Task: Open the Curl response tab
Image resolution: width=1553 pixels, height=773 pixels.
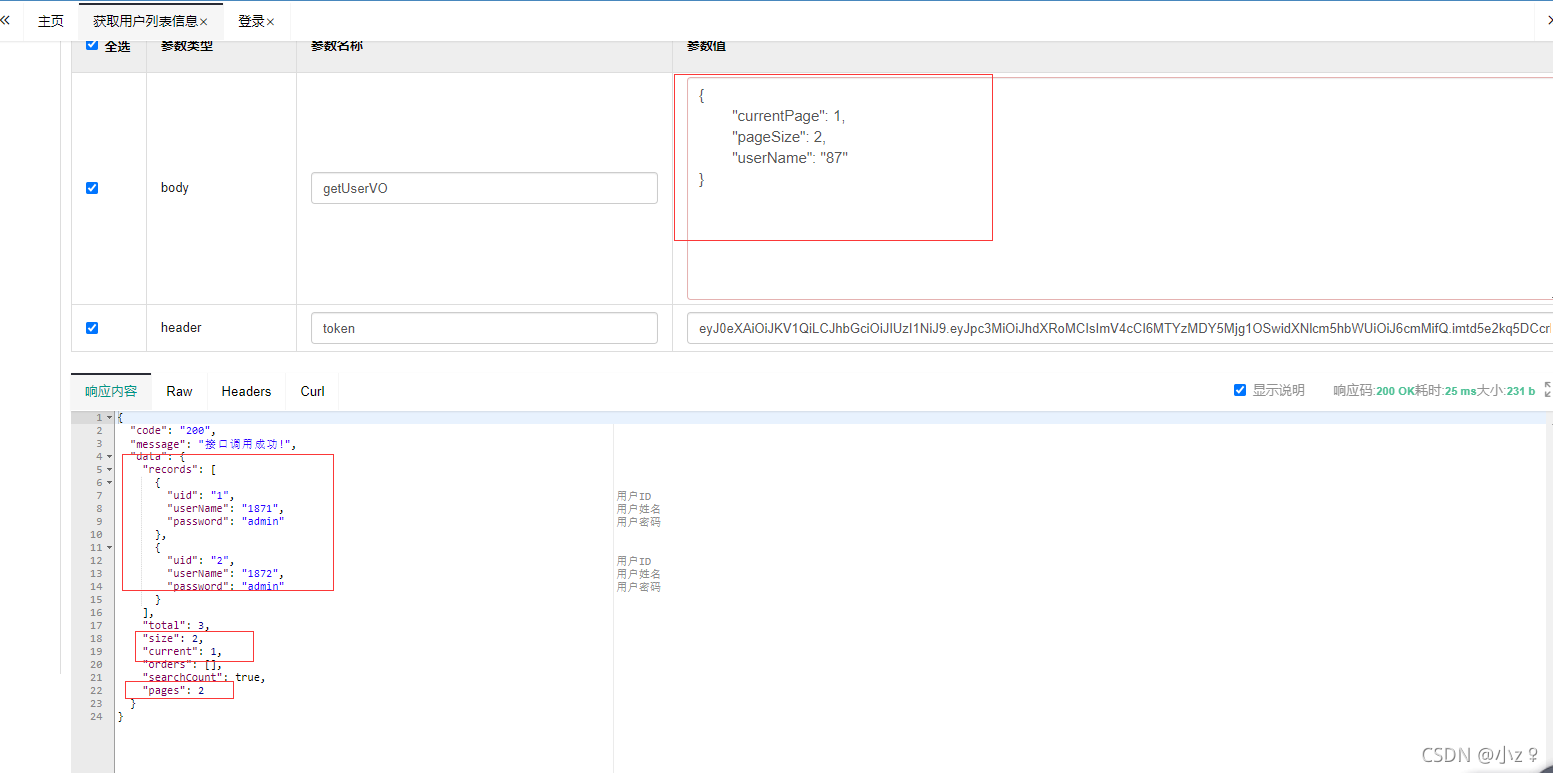Action: pyautogui.click(x=313, y=391)
